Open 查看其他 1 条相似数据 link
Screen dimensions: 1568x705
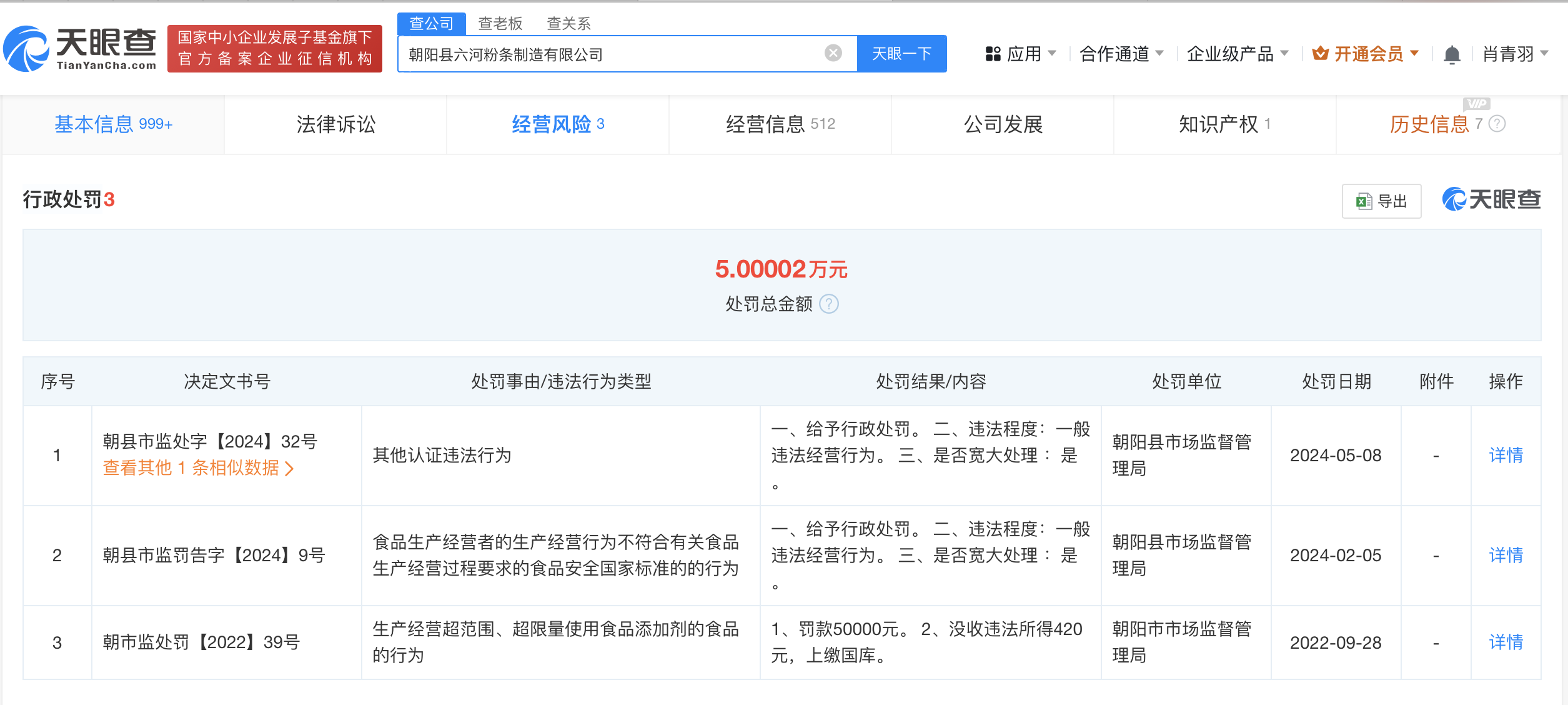[x=197, y=468]
